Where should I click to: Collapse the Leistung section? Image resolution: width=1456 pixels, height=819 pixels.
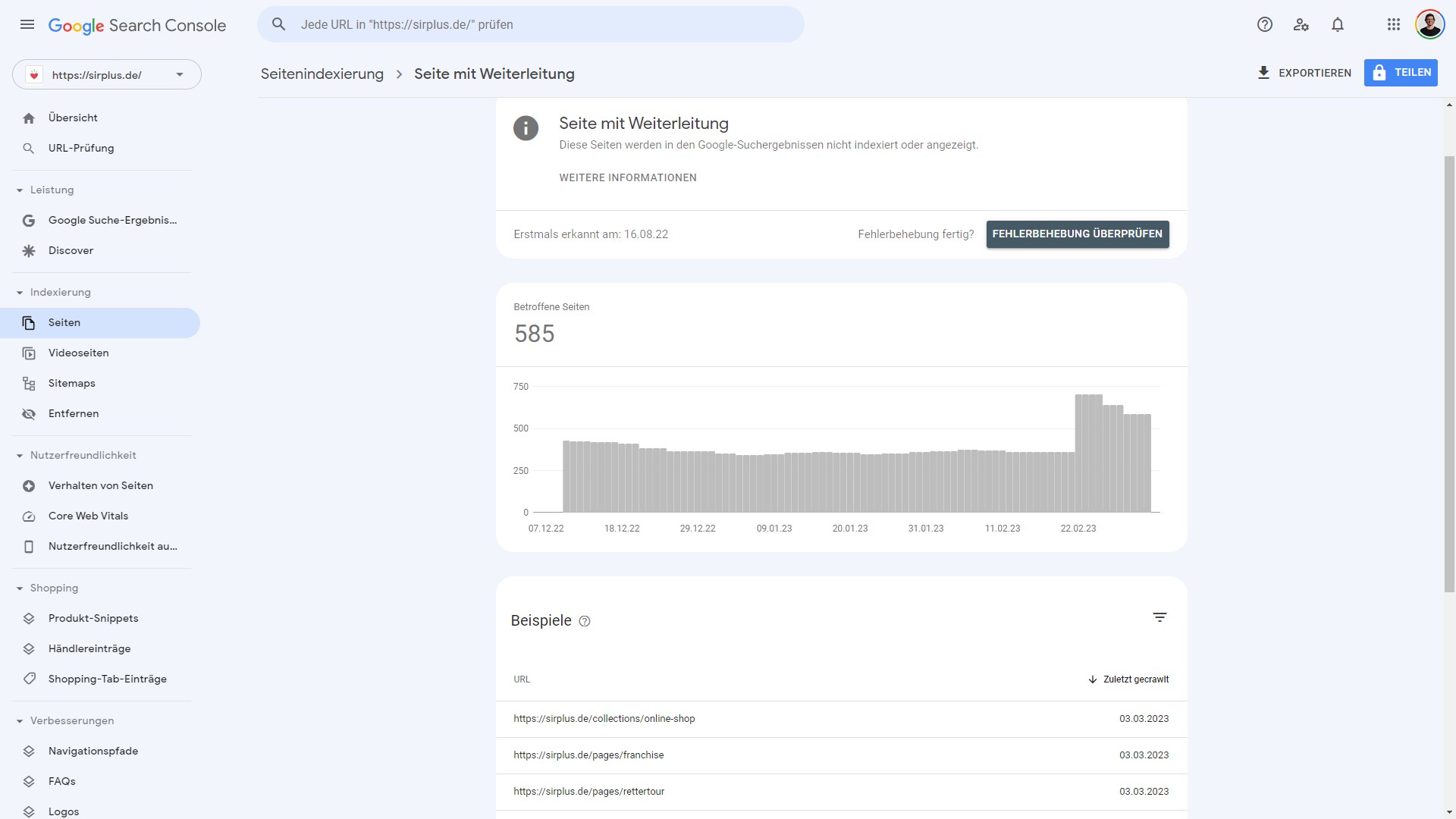click(20, 190)
